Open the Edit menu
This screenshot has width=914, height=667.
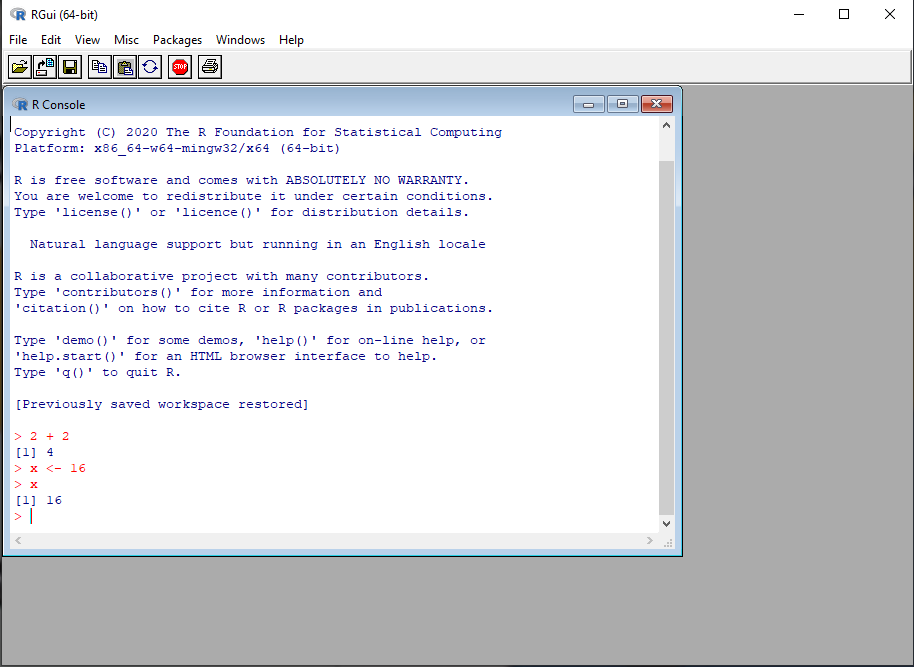click(51, 40)
